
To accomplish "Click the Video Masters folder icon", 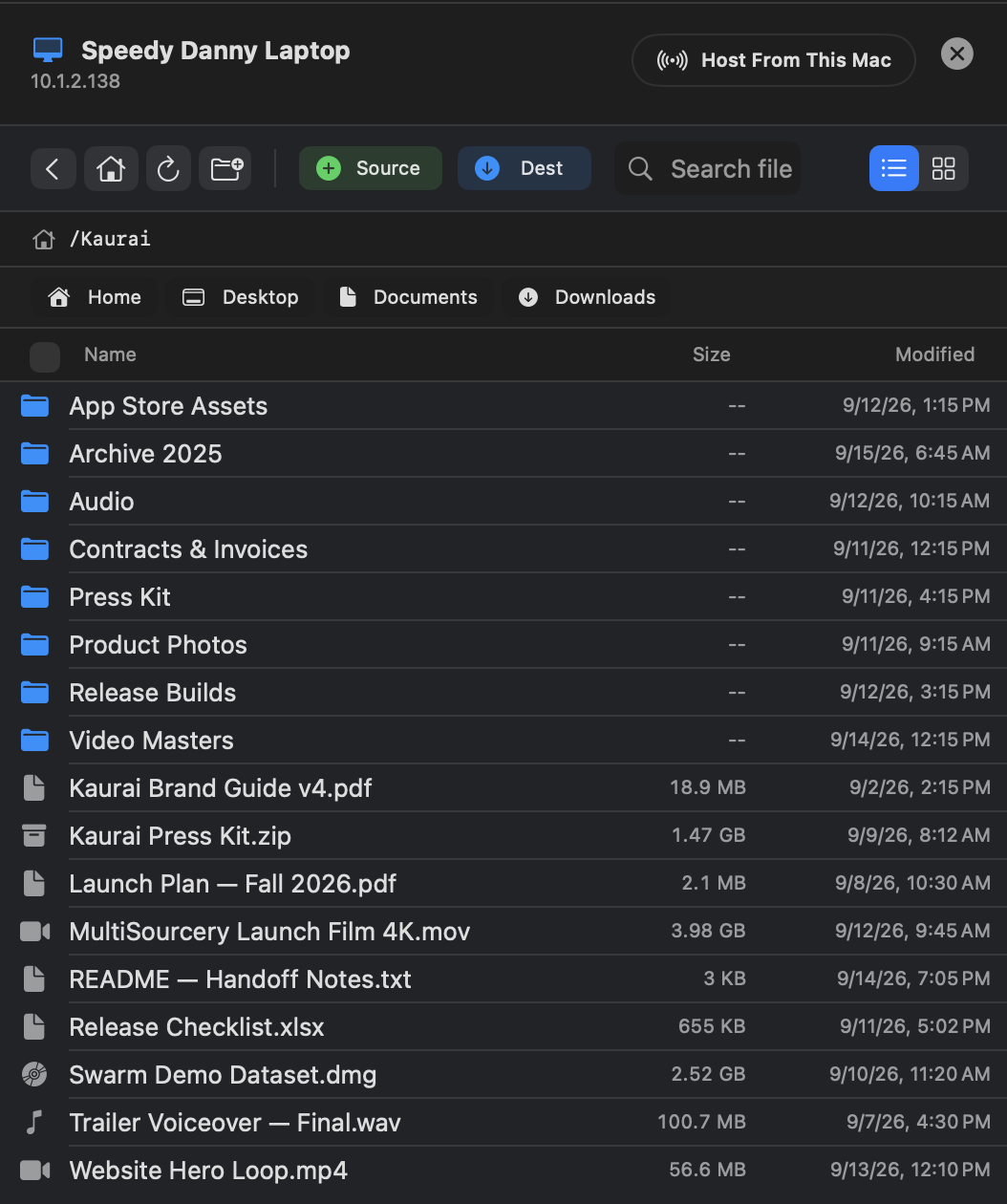I will click(35, 741).
